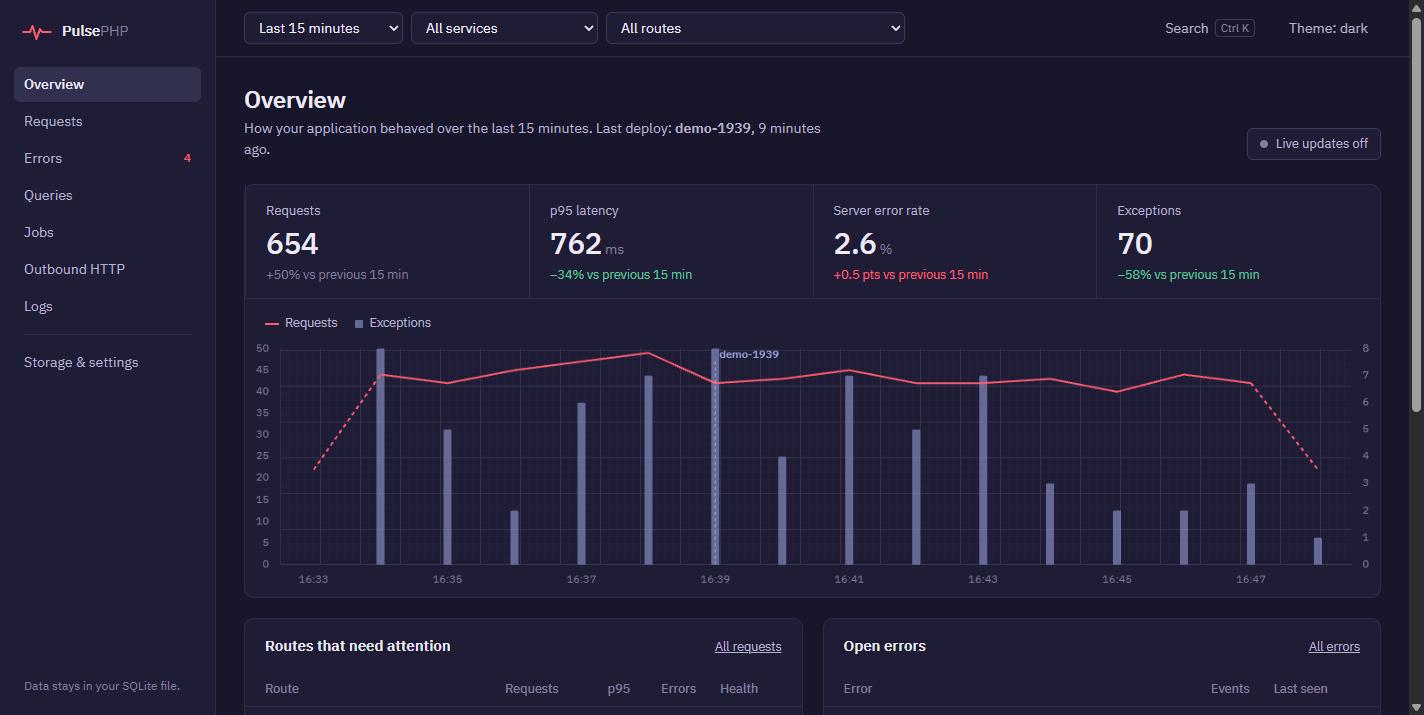Click the p95 latency value 762
The width and height of the screenshot is (1424, 715).
click(576, 244)
